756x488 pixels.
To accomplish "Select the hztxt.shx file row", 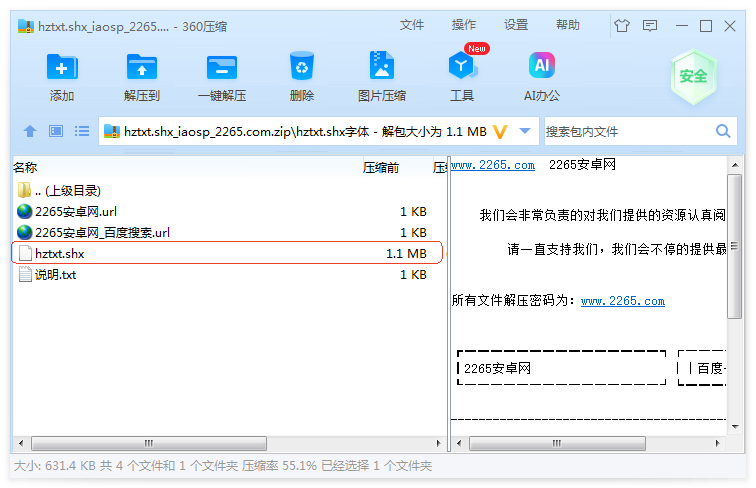I will [x=227, y=253].
